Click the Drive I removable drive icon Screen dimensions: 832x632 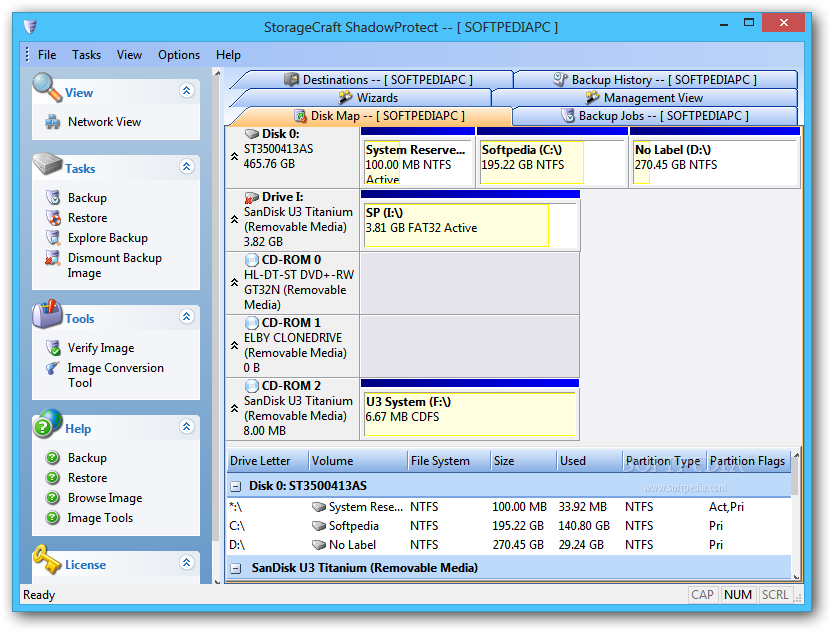[x=252, y=197]
